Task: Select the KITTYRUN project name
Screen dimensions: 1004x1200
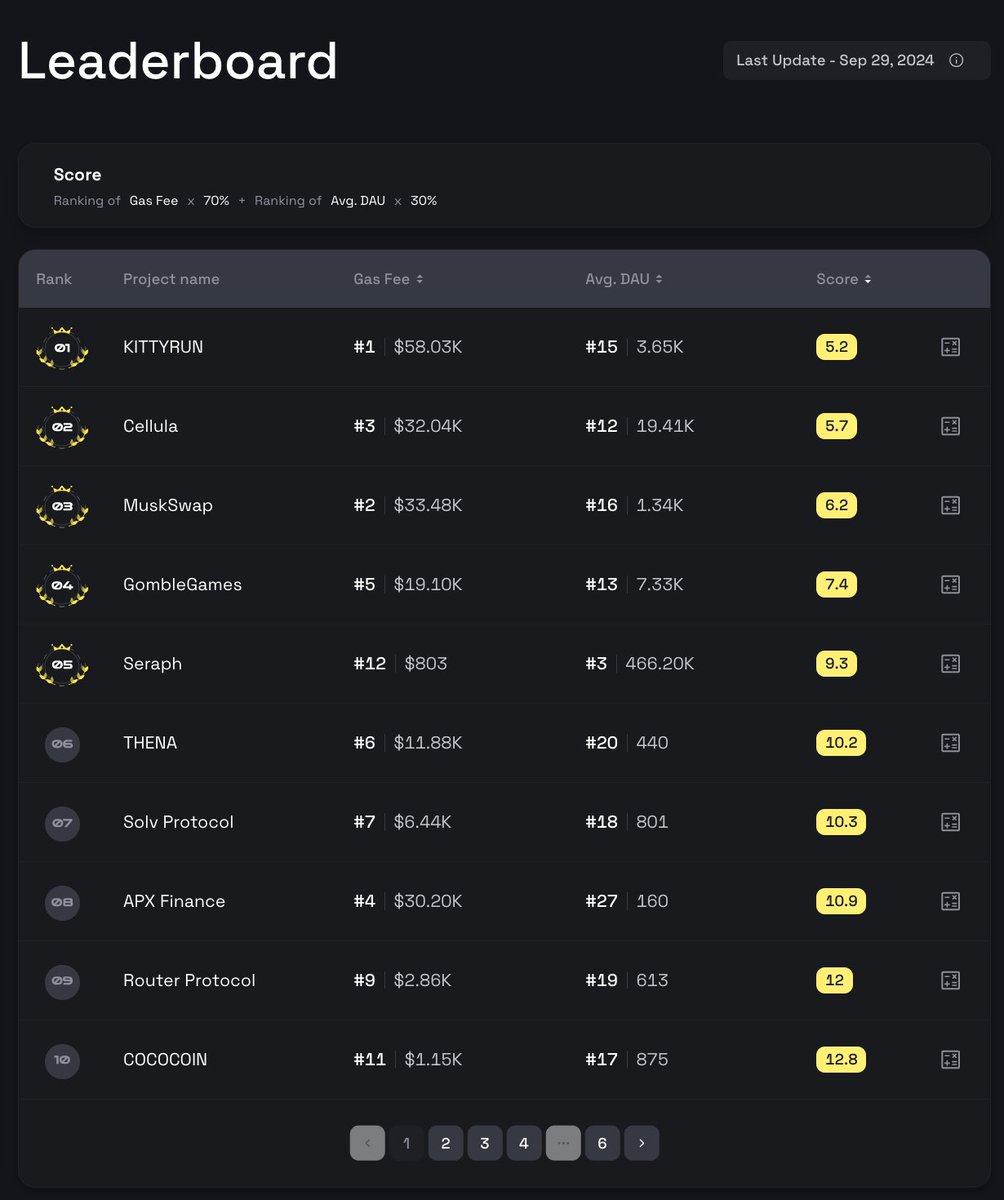Action: point(163,347)
